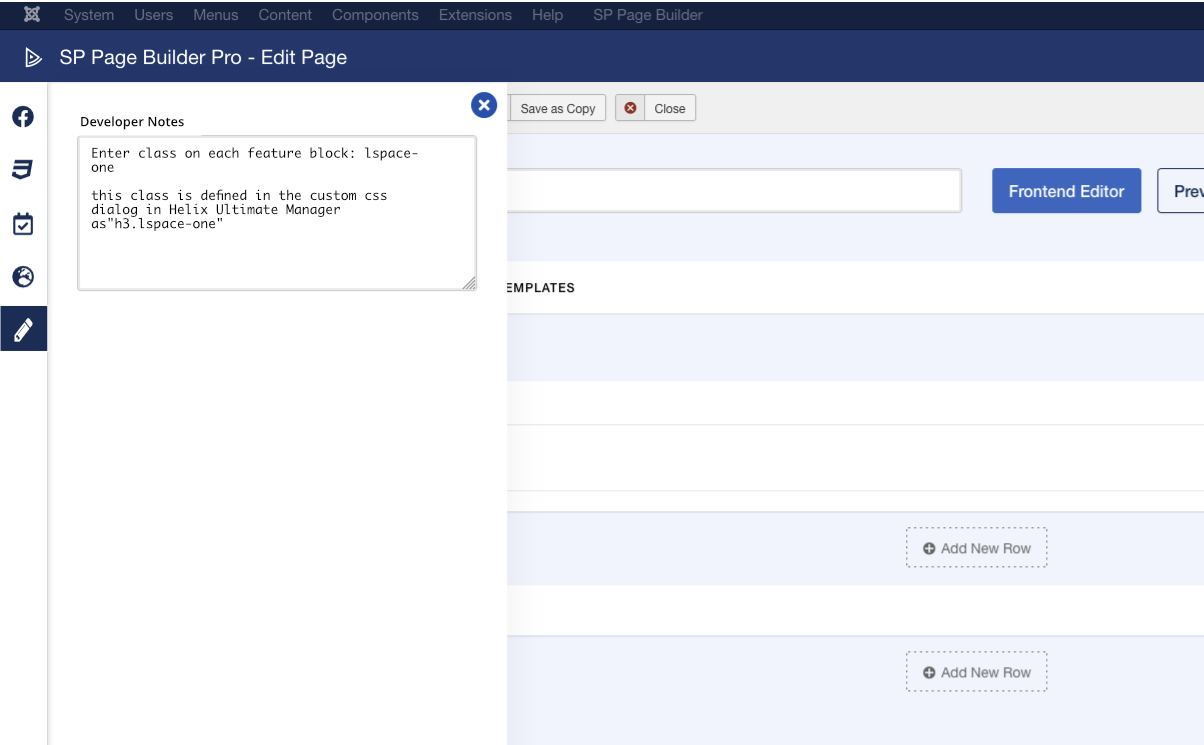Click the plus icon in second Add New Row
Viewport: 1204px width, 745px height.
(x=929, y=672)
